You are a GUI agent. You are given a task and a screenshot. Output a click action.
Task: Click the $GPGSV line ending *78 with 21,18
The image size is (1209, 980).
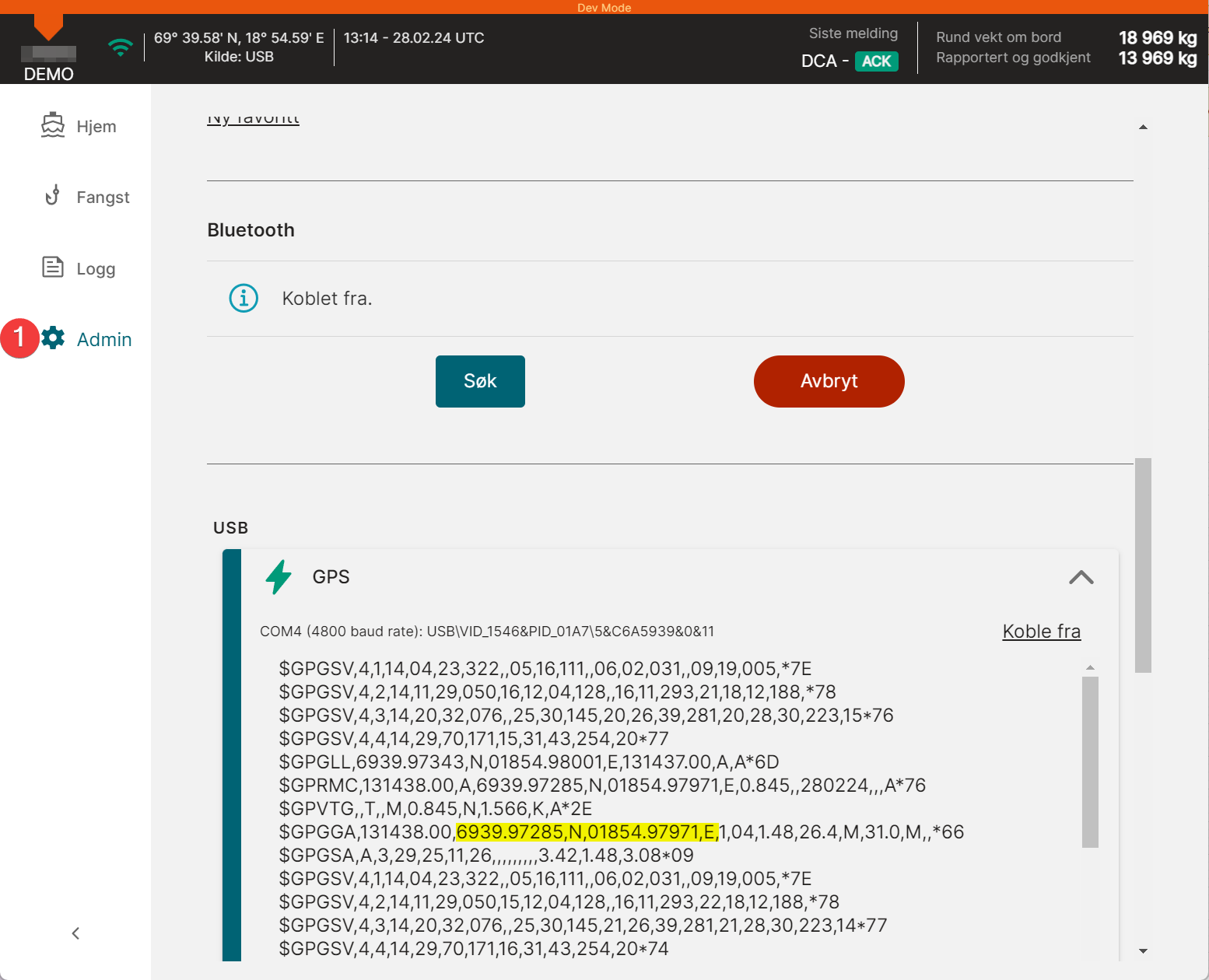(557, 692)
